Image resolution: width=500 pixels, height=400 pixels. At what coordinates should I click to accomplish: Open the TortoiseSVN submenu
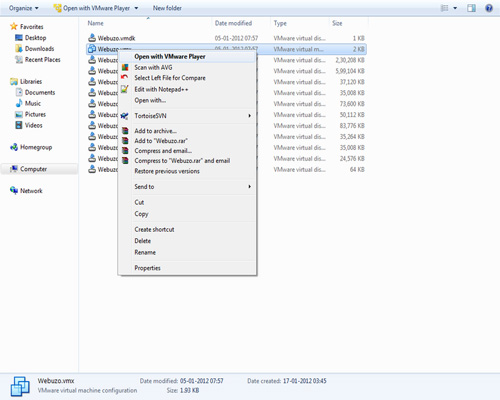[187, 116]
